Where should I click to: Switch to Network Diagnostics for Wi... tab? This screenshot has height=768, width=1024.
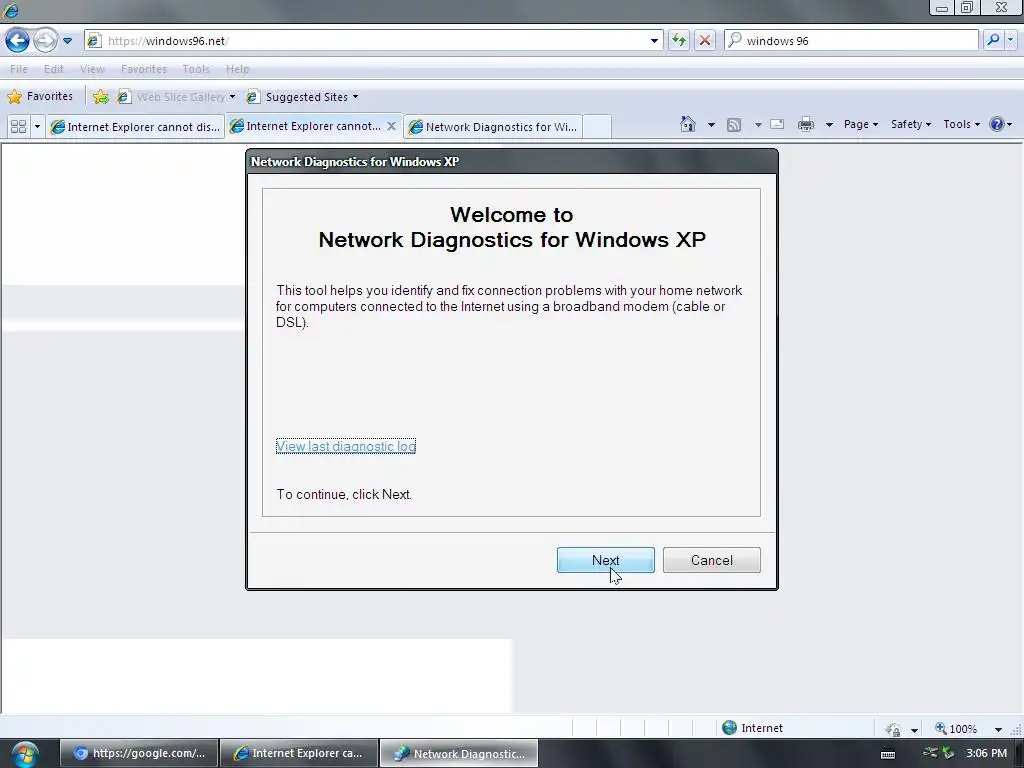493,127
